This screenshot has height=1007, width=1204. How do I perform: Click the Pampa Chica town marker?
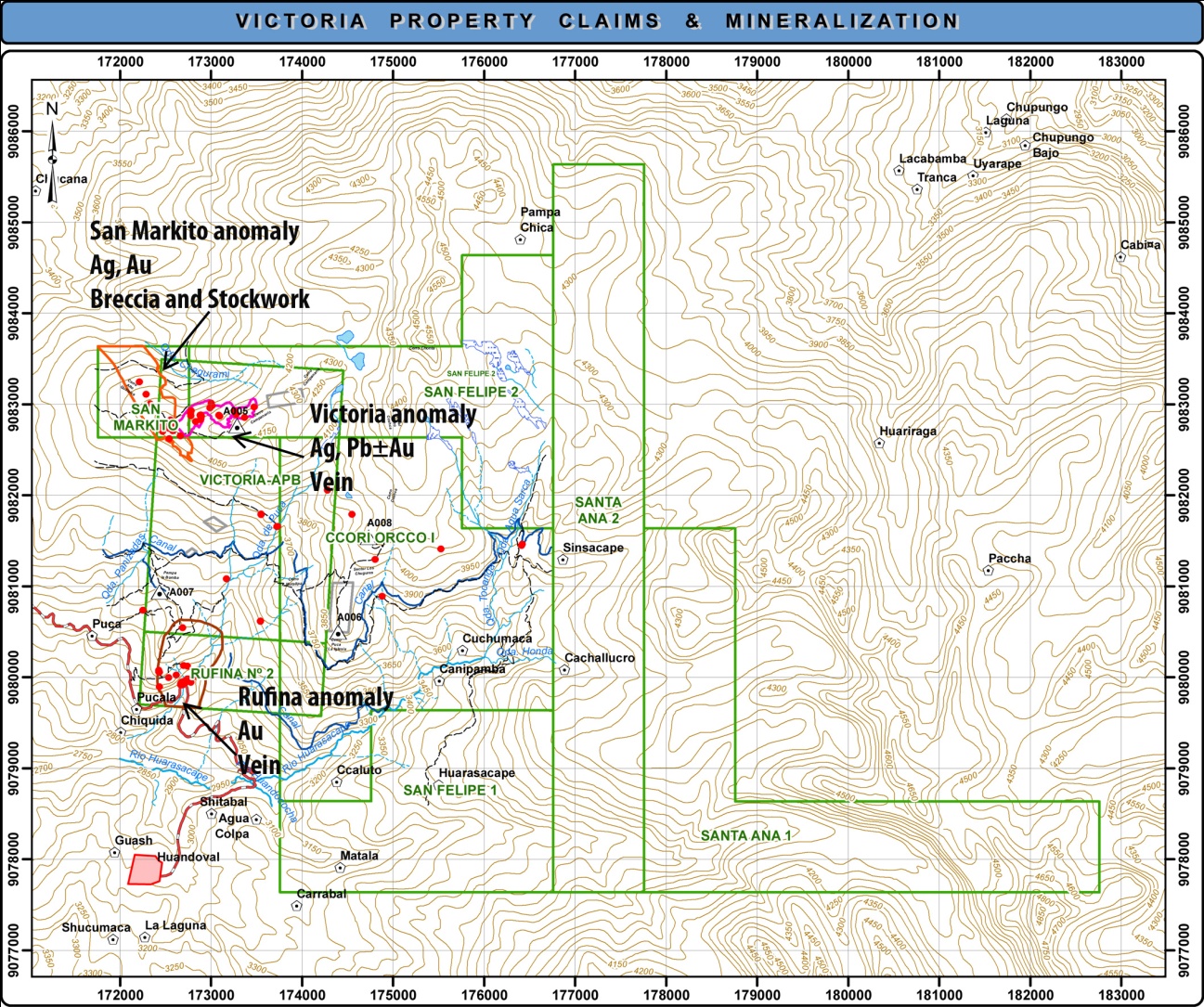click(521, 239)
